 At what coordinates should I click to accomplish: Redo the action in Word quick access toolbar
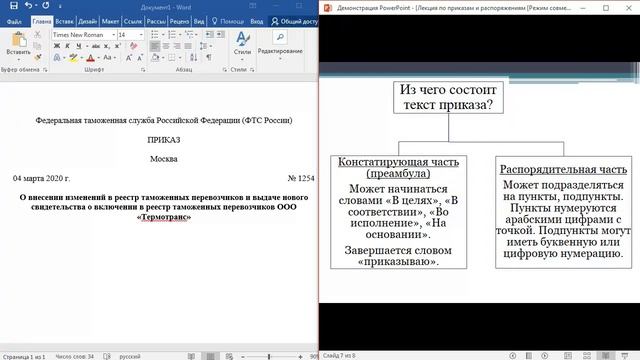coord(46,6)
